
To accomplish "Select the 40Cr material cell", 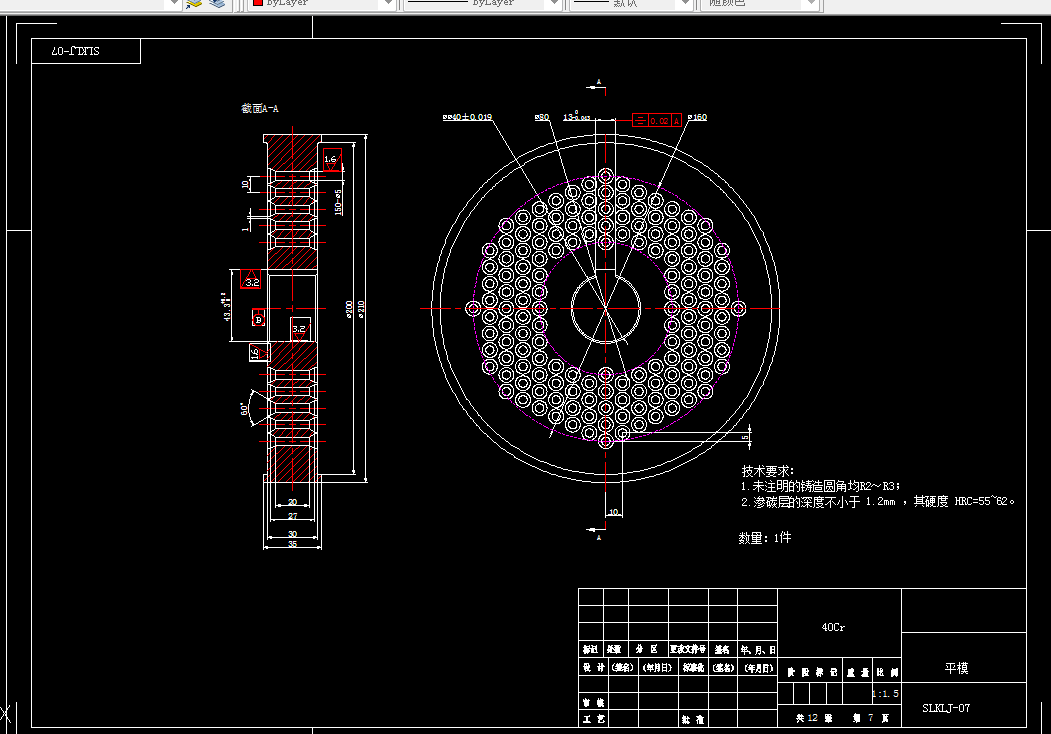I will click(833, 627).
